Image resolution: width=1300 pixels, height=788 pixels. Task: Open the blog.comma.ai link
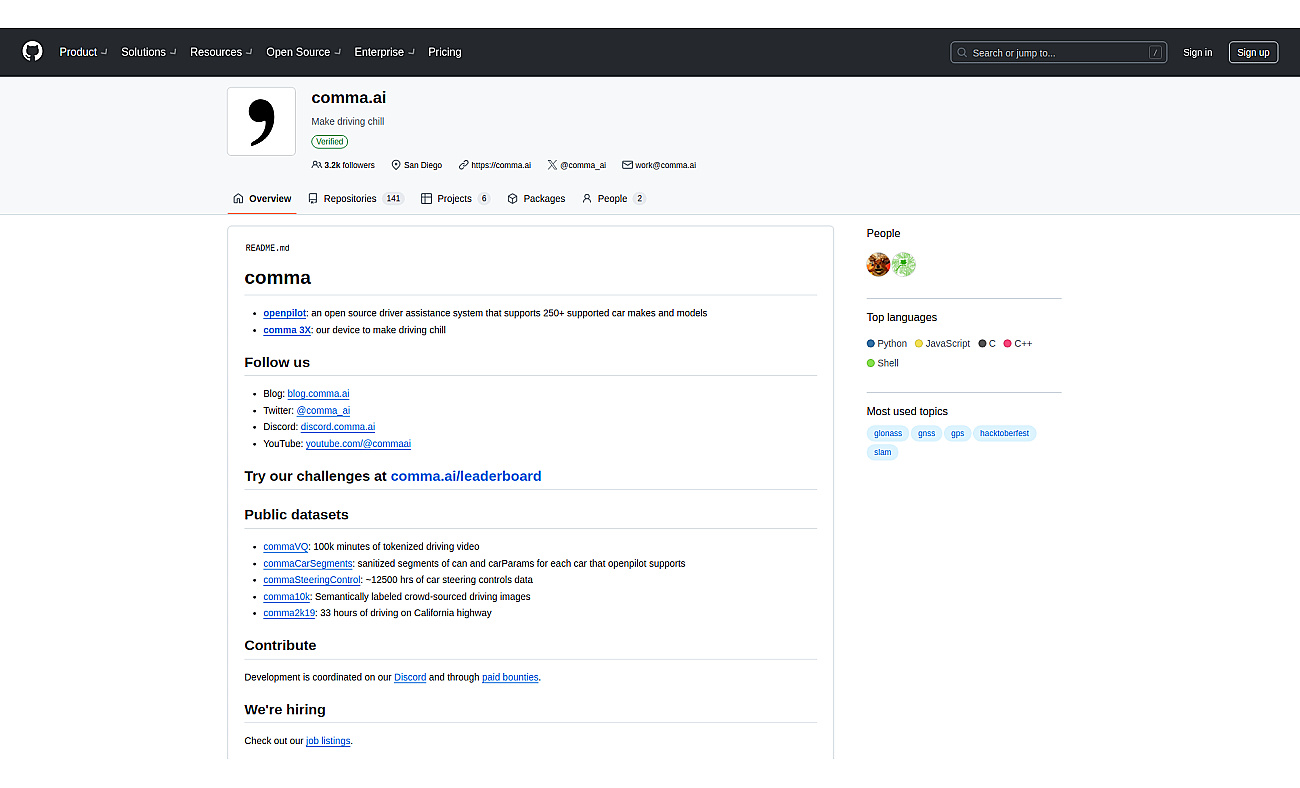318,394
